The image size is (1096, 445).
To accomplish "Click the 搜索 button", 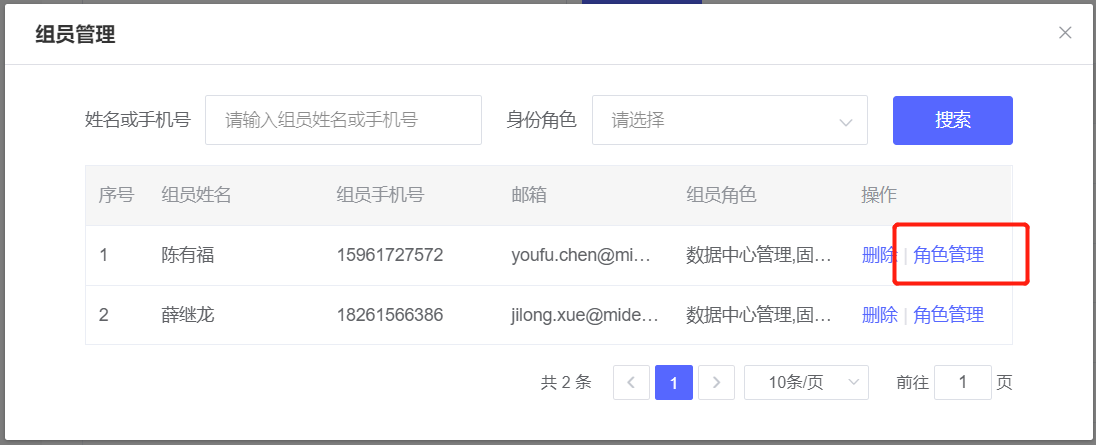I will (x=952, y=121).
